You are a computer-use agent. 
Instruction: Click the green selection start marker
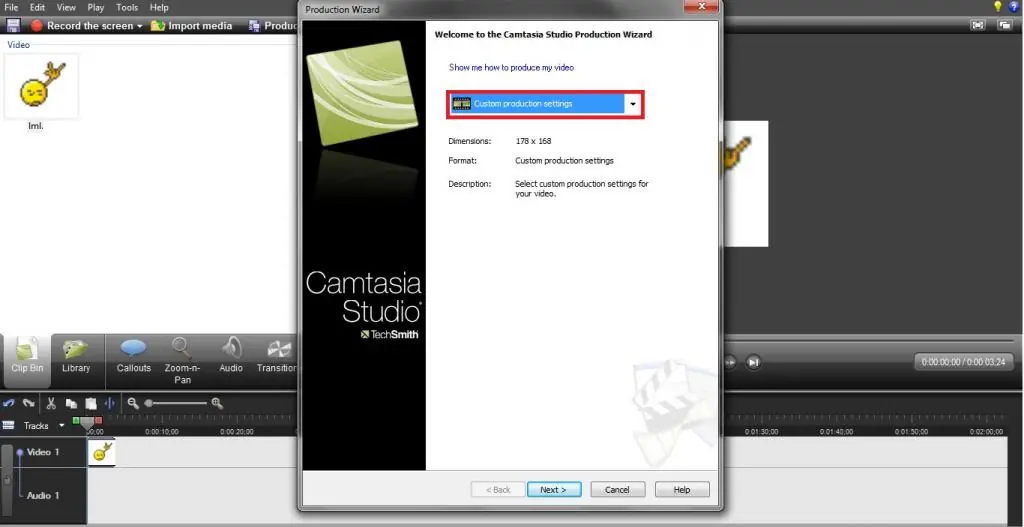pos(76,421)
